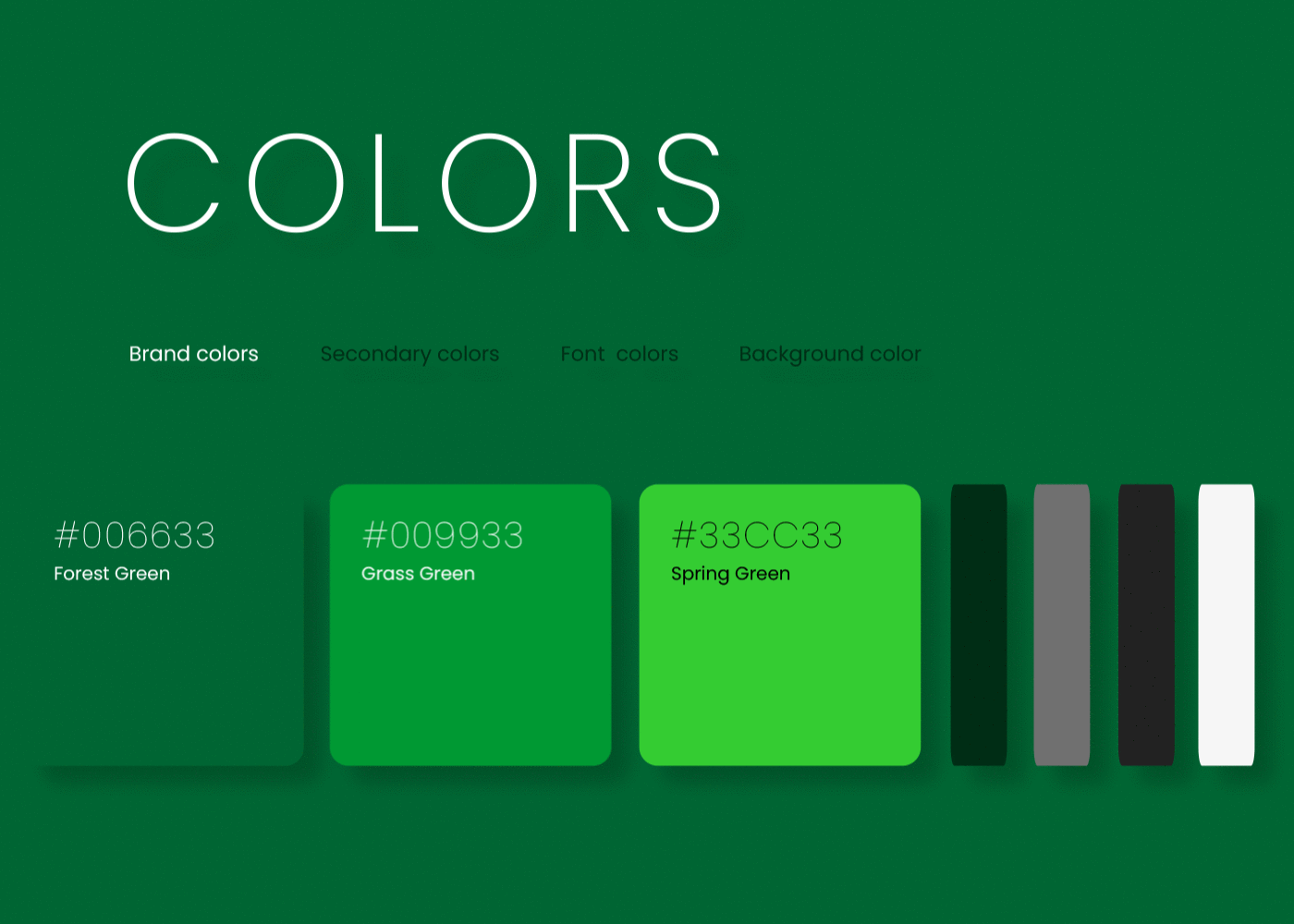Click the darkest green narrow swatch
The width and height of the screenshot is (1294, 924).
978,625
